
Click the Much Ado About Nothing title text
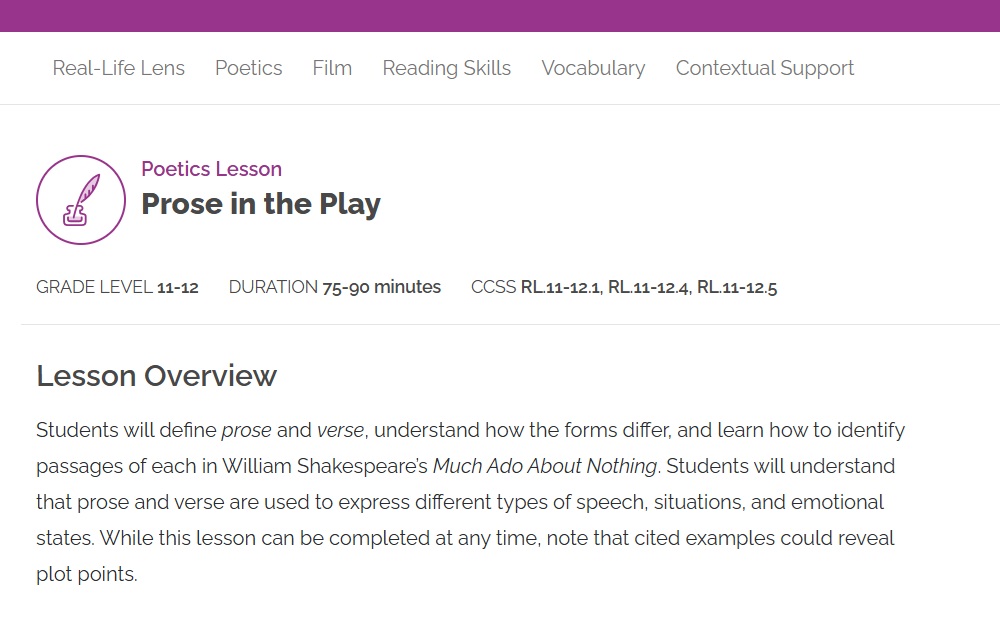(545, 467)
